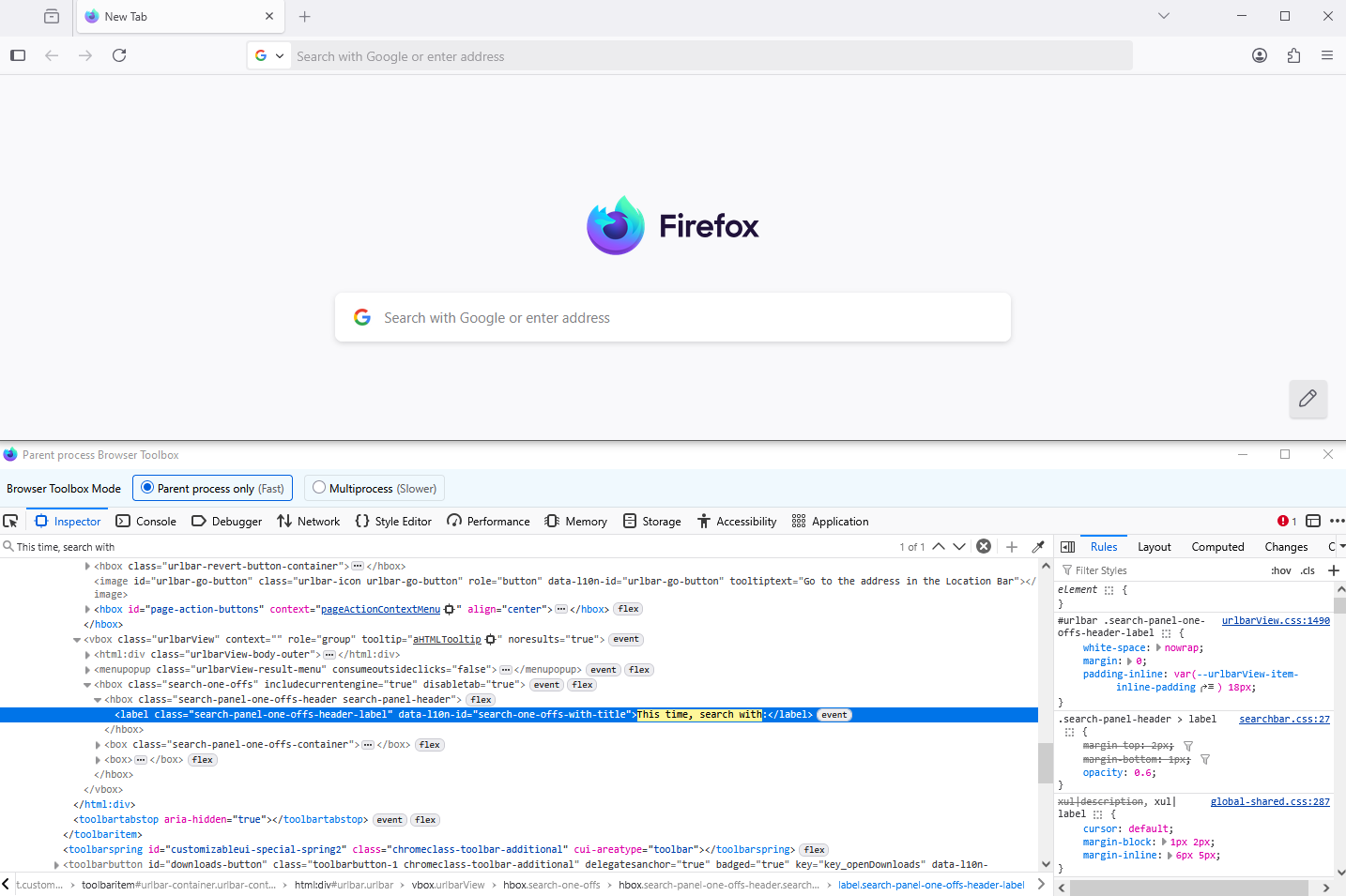This screenshot has height=896, width=1346.
Task: Add a new CSS rule with plus
Action: pyautogui.click(x=1333, y=570)
